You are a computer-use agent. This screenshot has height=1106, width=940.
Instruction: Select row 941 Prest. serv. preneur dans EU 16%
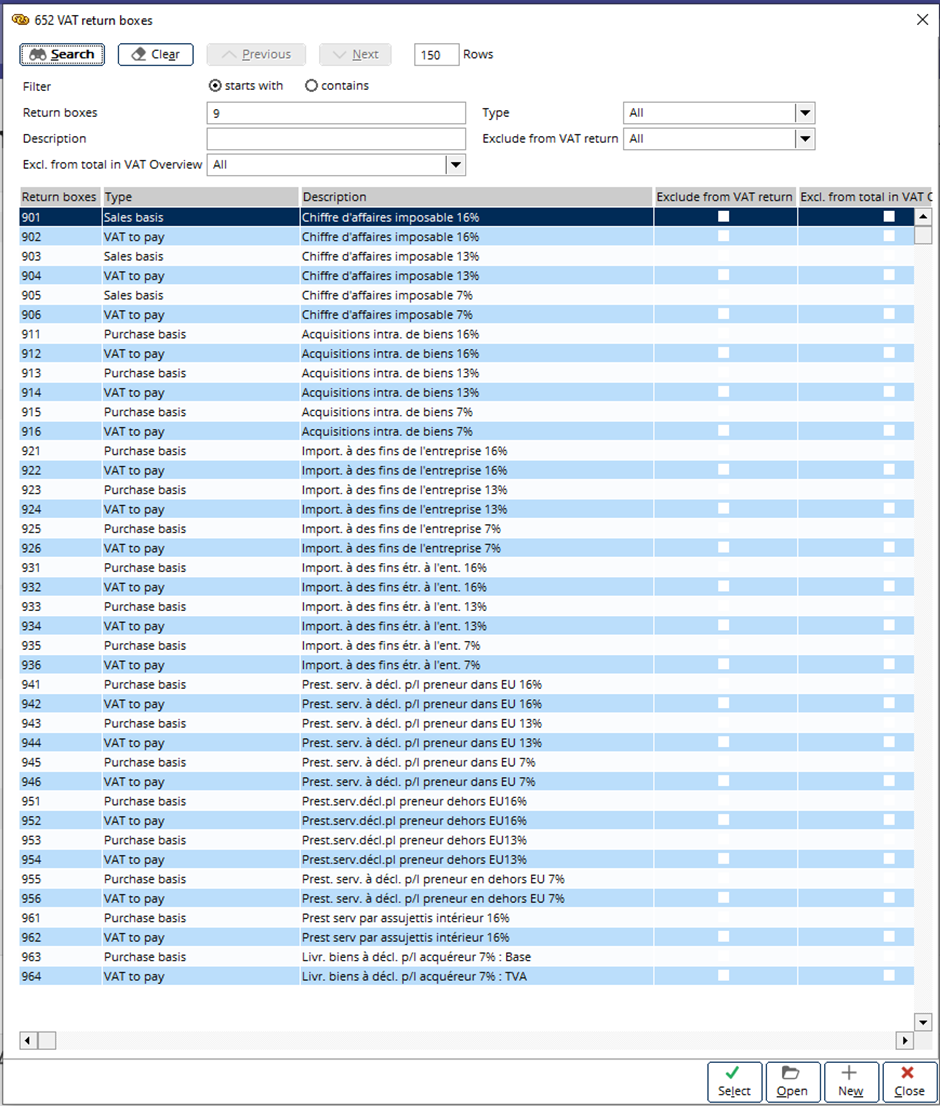pos(467,684)
